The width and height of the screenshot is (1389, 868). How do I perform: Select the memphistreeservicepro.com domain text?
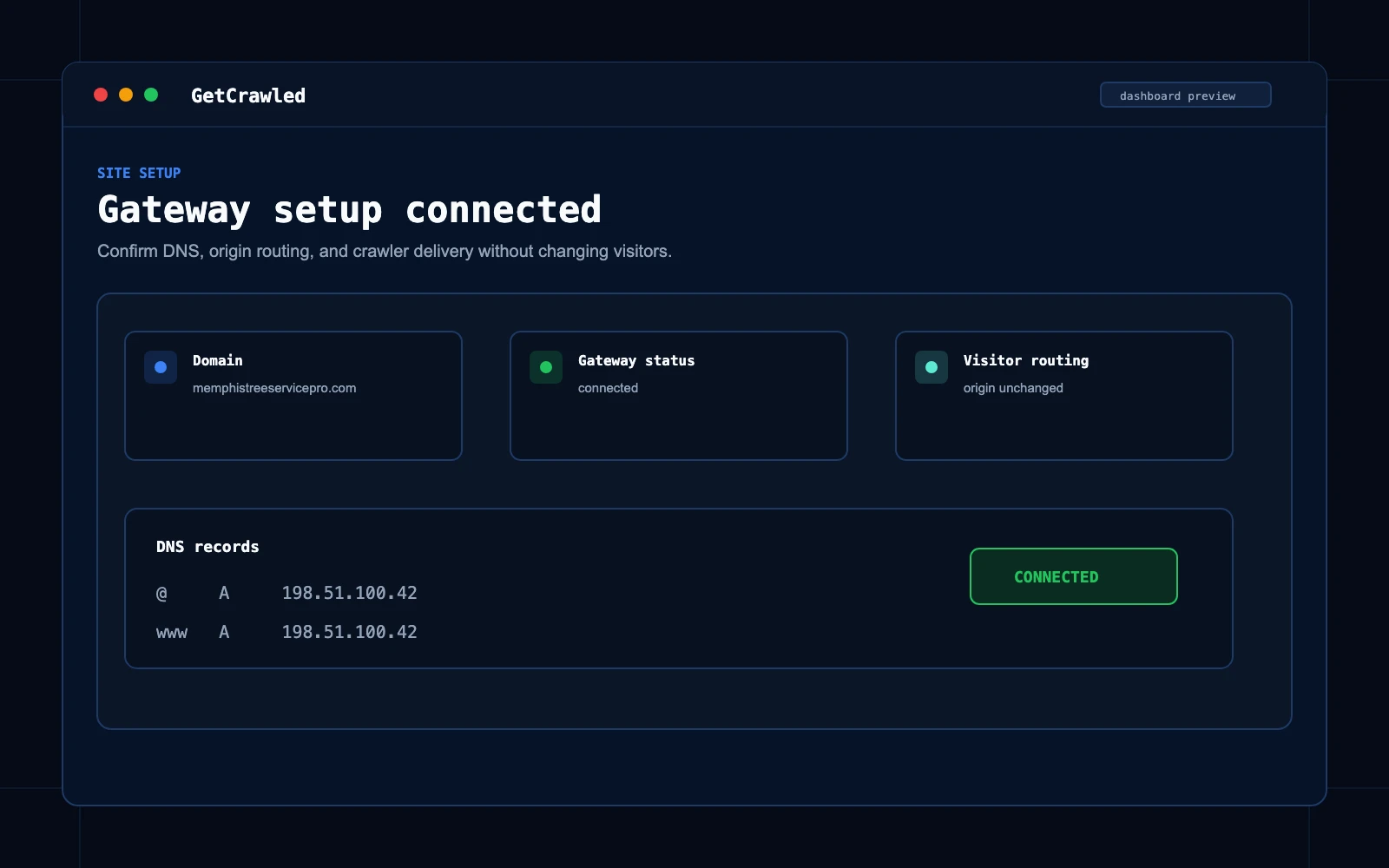[274, 388]
